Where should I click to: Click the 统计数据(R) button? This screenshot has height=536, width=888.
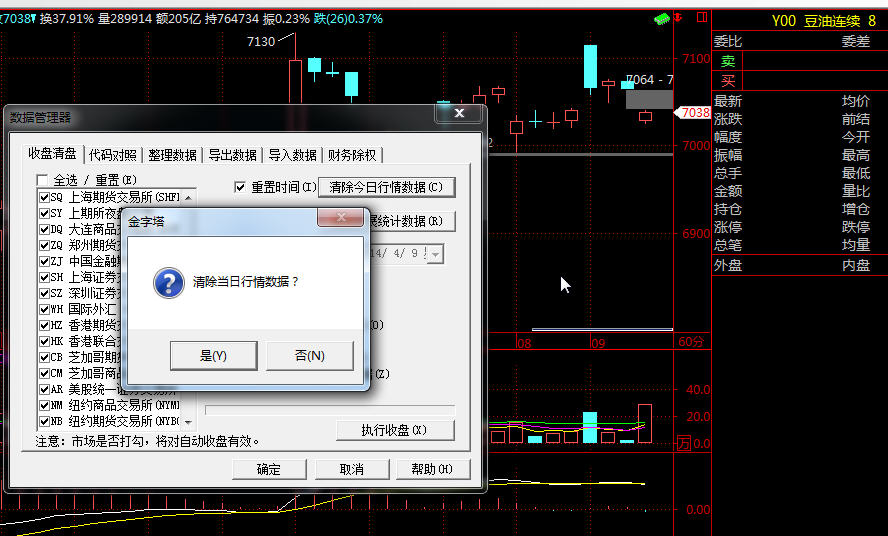point(412,221)
